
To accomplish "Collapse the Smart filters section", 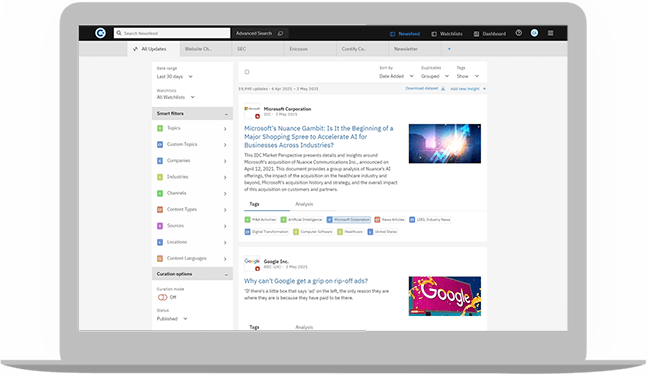I will (x=226, y=114).
